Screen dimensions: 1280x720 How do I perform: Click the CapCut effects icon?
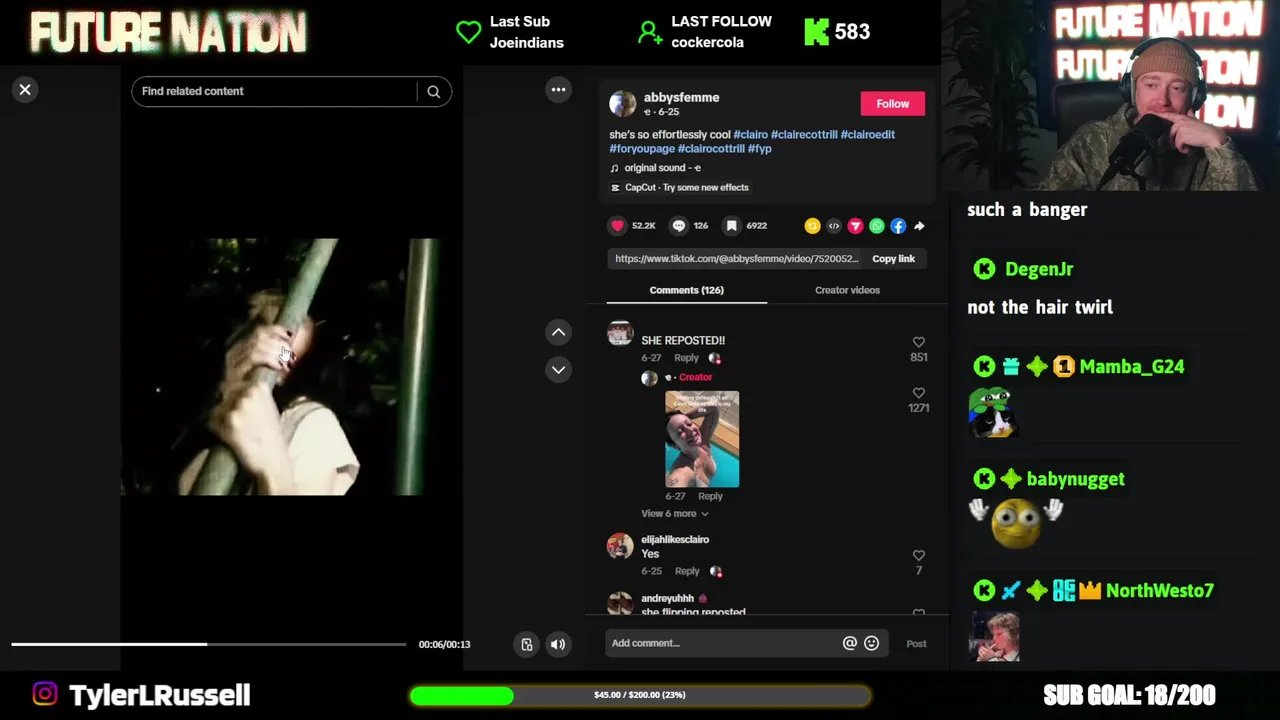point(614,188)
